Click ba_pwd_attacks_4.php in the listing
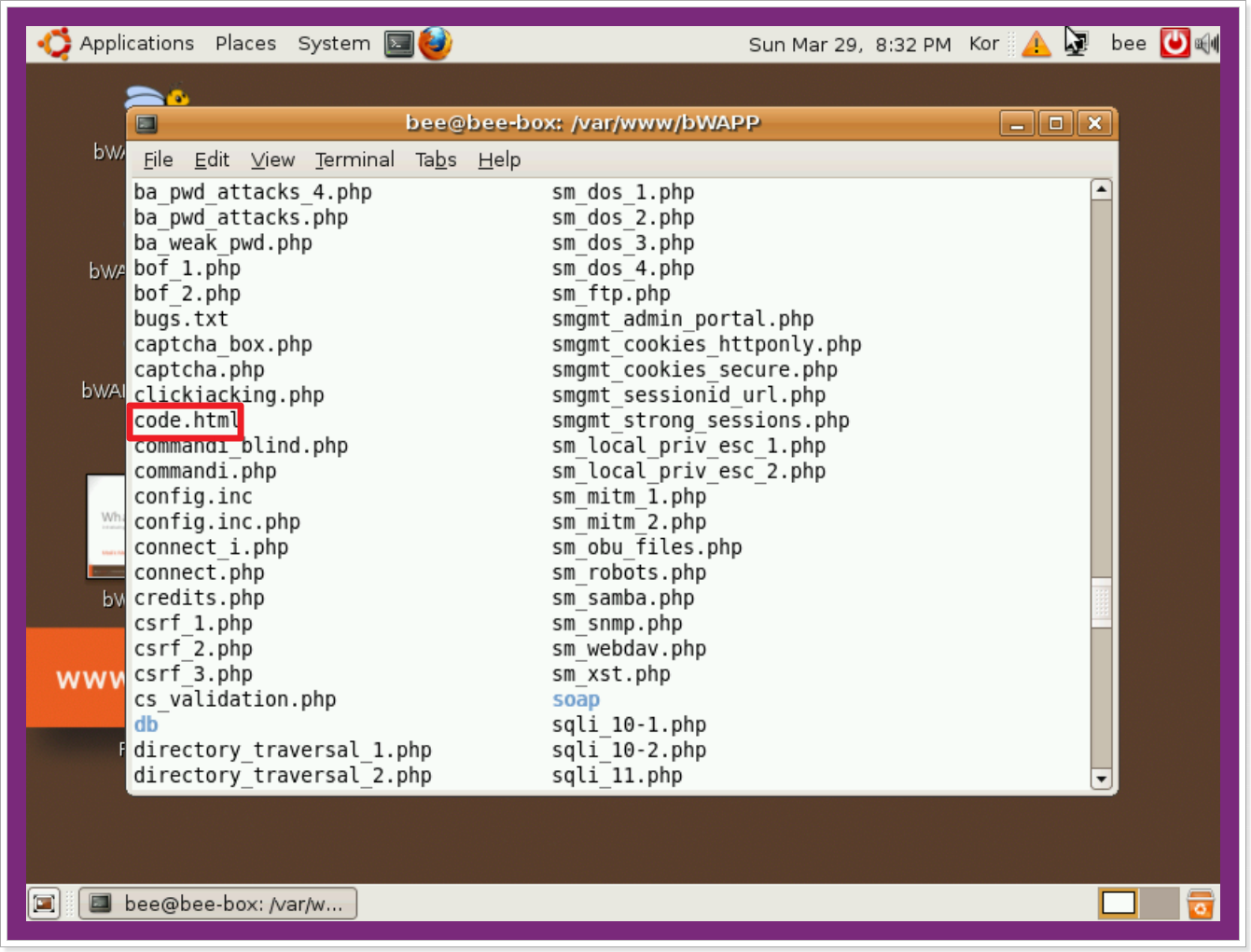1251x952 pixels. (x=253, y=192)
